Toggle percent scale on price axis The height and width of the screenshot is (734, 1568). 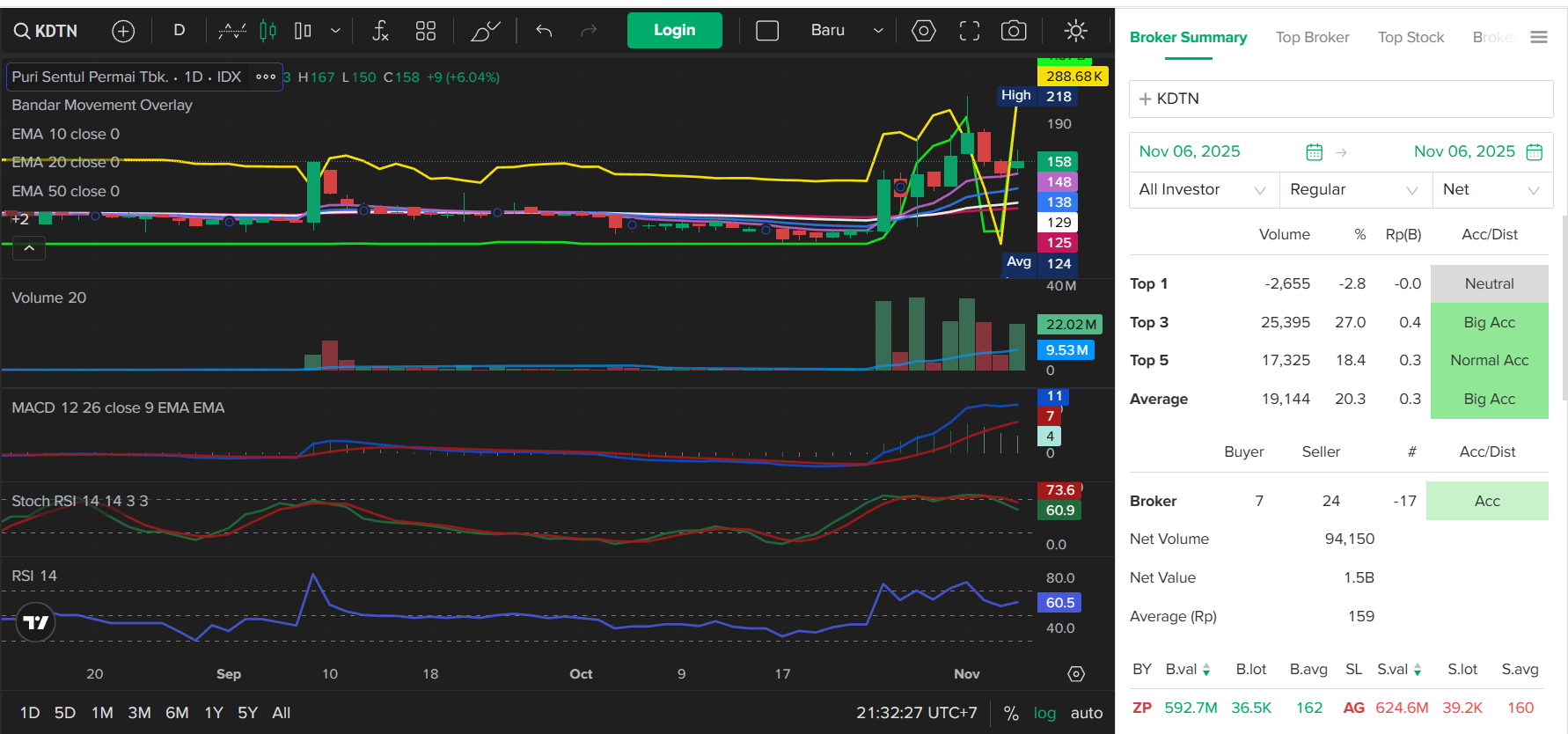pos(1011,713)
